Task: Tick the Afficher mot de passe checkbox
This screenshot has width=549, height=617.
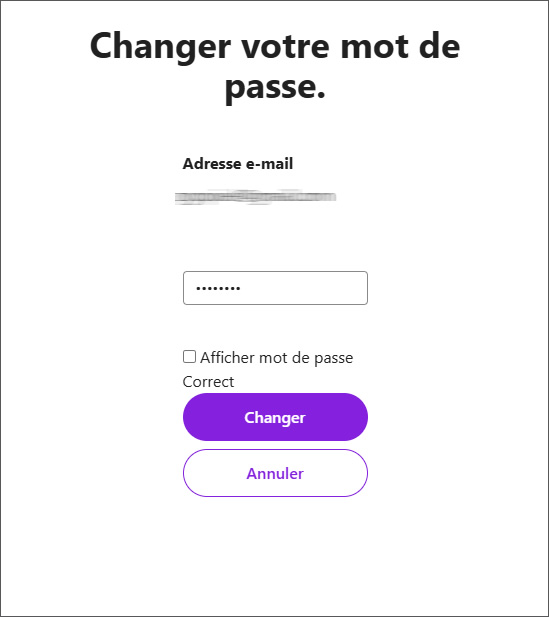Action: click(x=189, y=357)
